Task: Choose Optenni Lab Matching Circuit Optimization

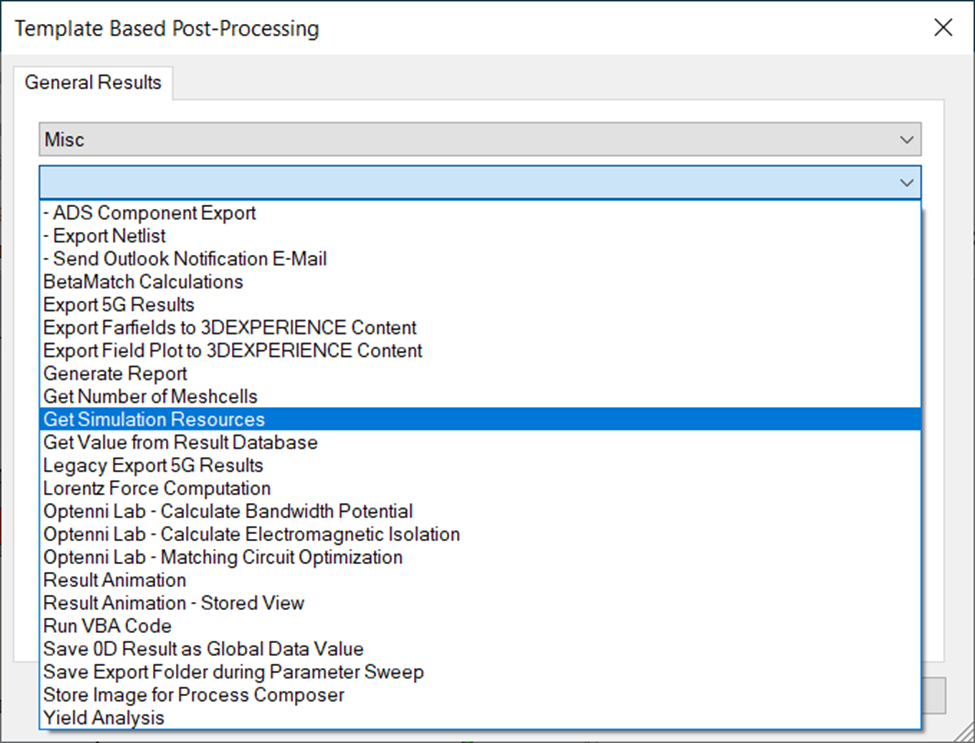Action: [480, 557]
